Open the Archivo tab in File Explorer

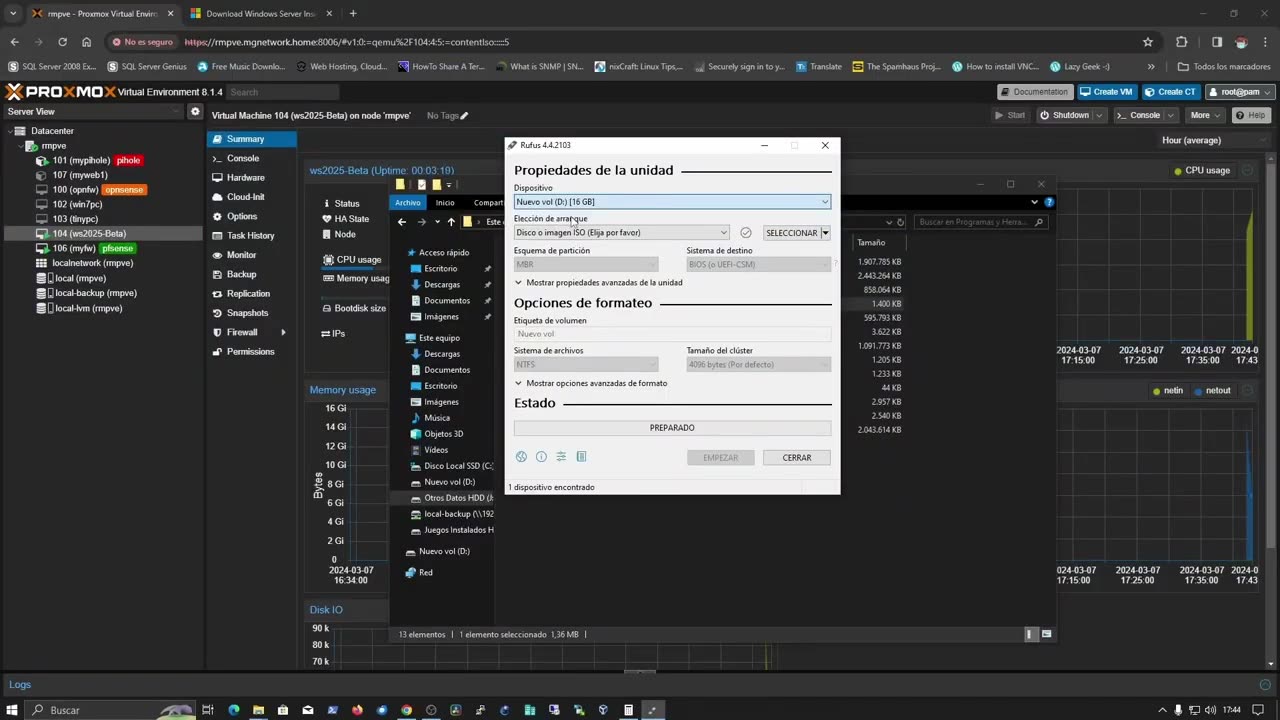(408, 203)
